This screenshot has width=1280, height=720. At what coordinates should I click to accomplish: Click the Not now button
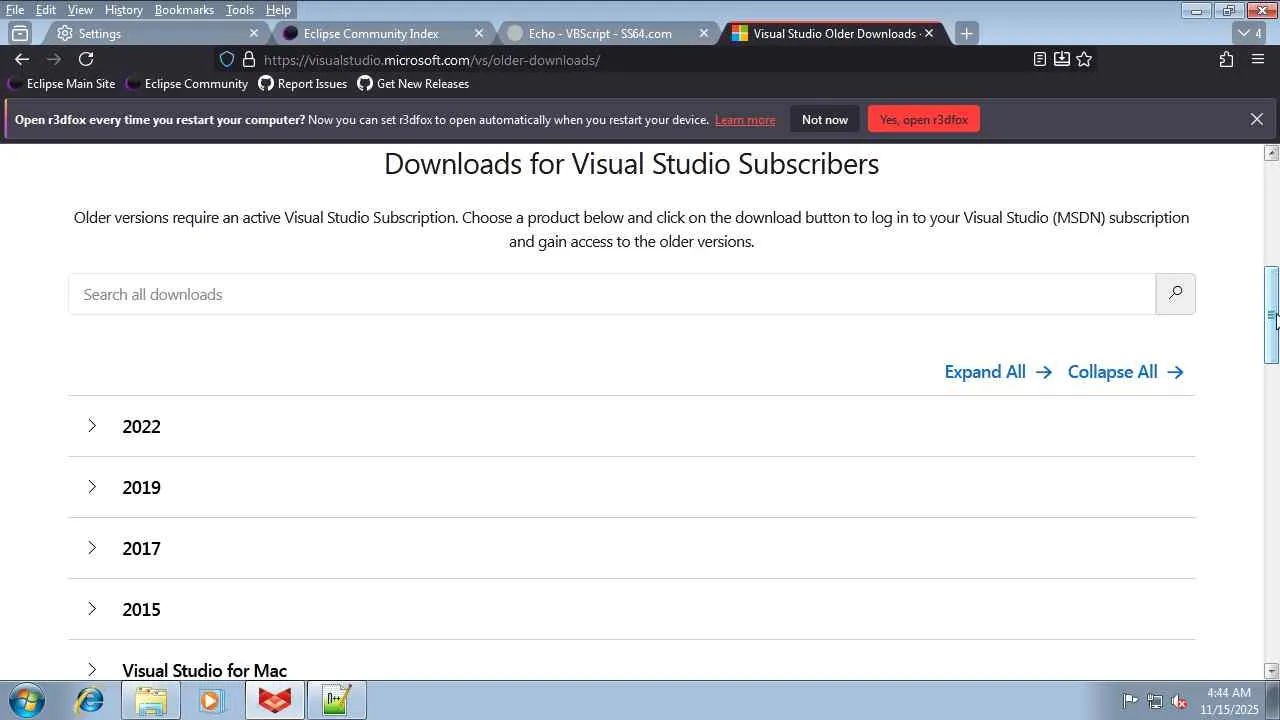click(825, 119)
